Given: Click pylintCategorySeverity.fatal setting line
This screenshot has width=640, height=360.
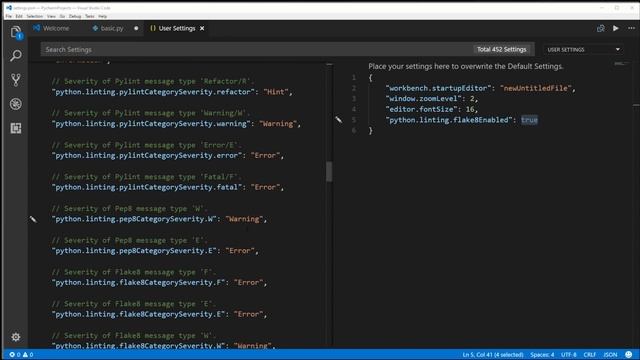Looking at the screenshot, I should (167, 187).
